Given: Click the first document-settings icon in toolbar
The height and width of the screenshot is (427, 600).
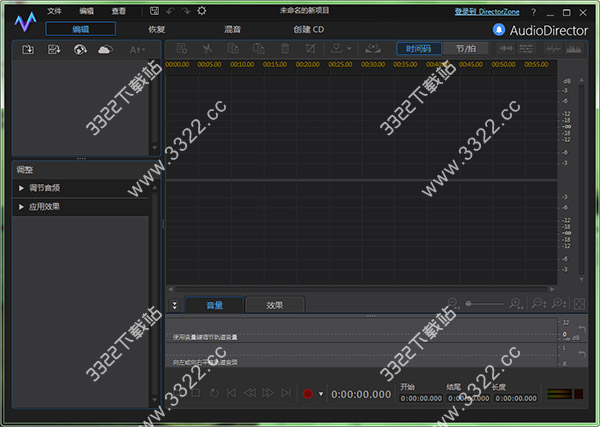Looking at the screenshot, I should (181, 49).
